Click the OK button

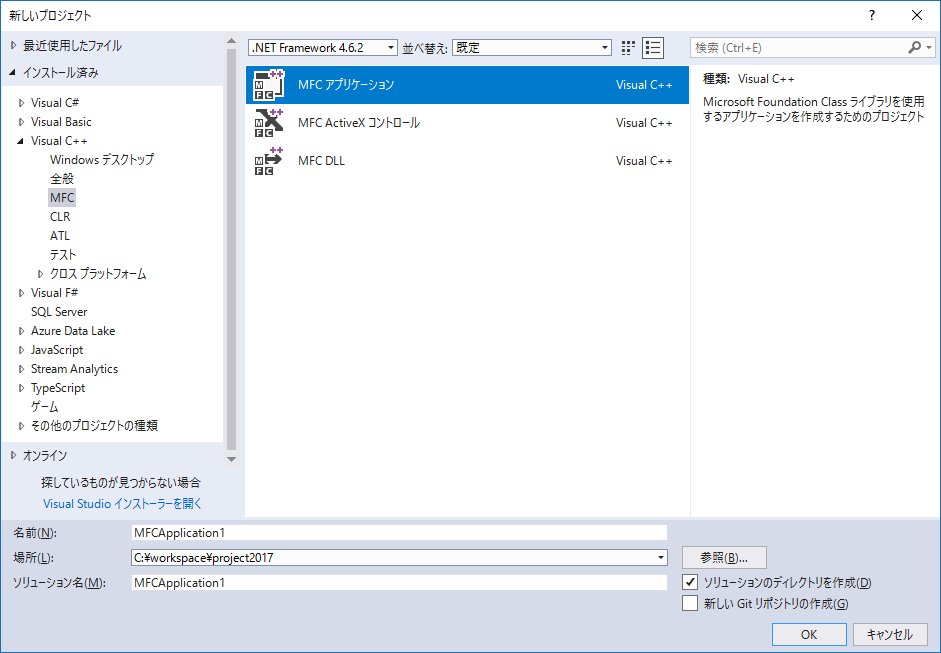tap(808, 634)
